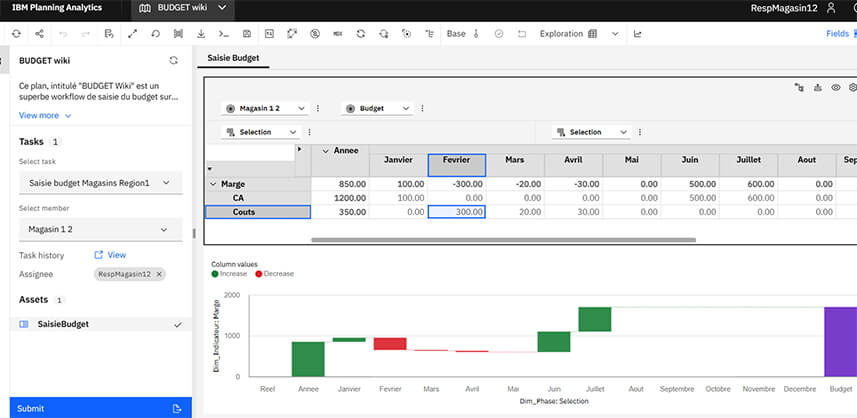This screenshot has width=857, height=418.
Task: Refresh the BUDGET wiki plan panel
Action: coord(173,61)
